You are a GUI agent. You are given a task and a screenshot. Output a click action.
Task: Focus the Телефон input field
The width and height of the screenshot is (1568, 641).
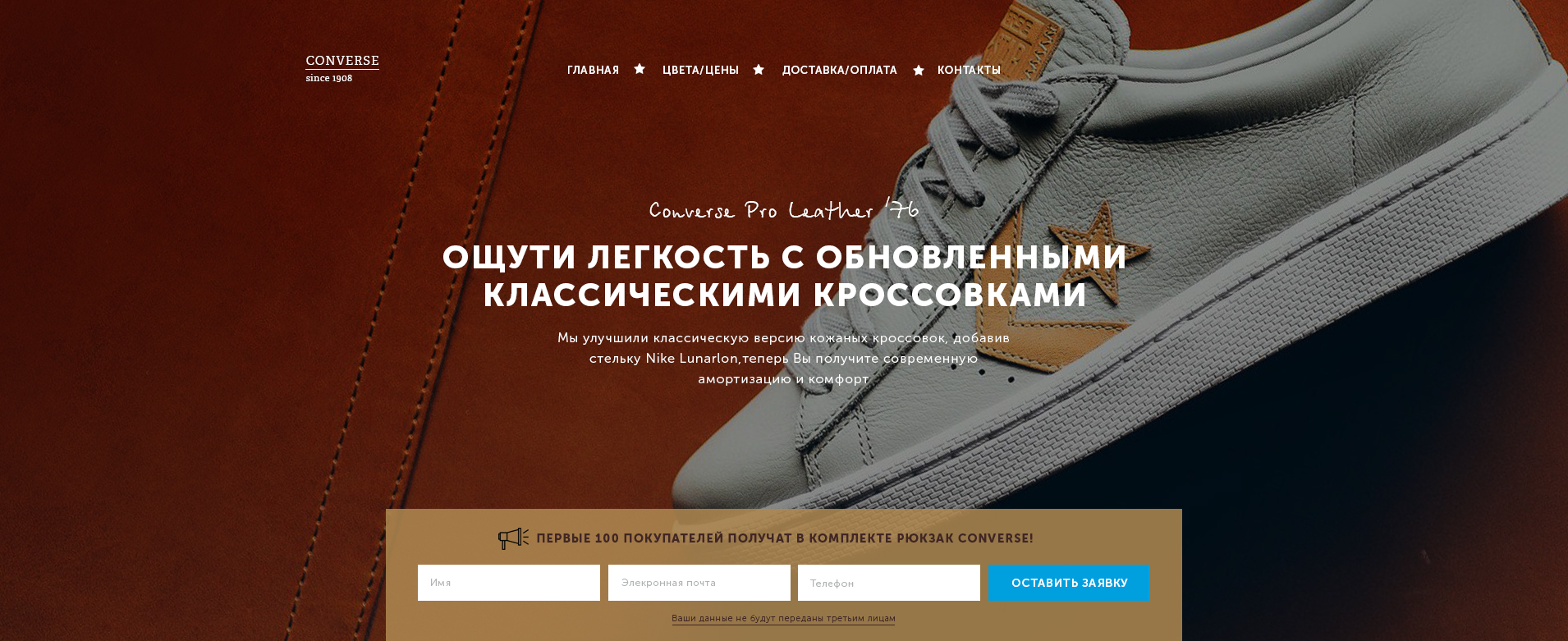(889, 583)
